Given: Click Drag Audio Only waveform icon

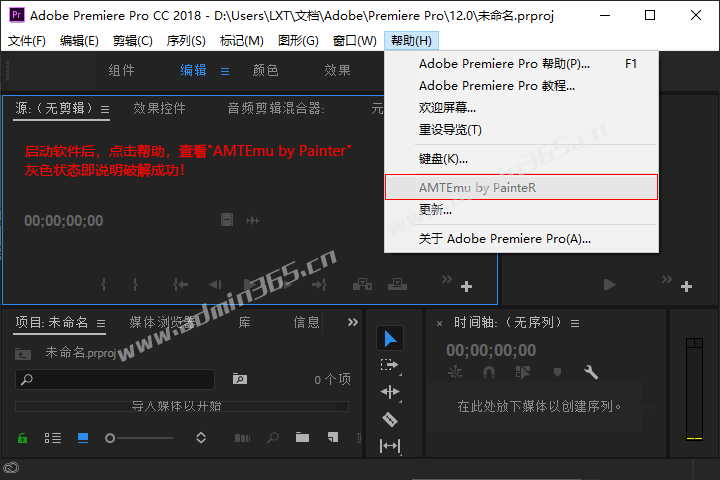Looking at the screenshot, I should pos(253,220).
